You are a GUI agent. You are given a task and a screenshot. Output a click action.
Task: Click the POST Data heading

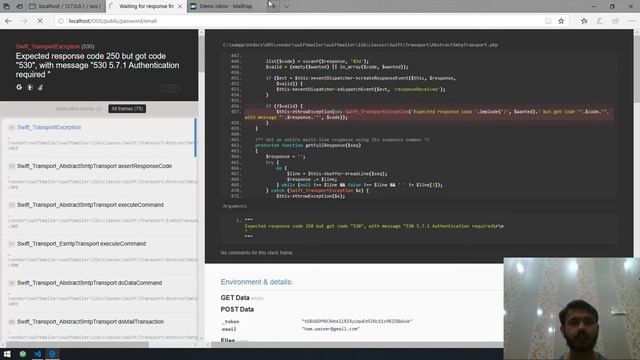(237, 309)
